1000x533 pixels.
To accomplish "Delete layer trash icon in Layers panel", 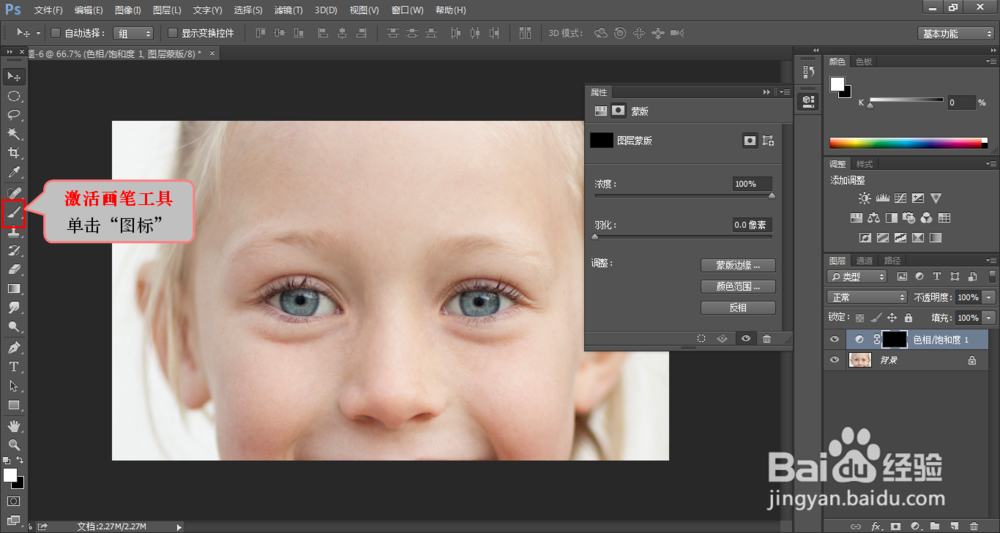I will click(x=974, y=527).
